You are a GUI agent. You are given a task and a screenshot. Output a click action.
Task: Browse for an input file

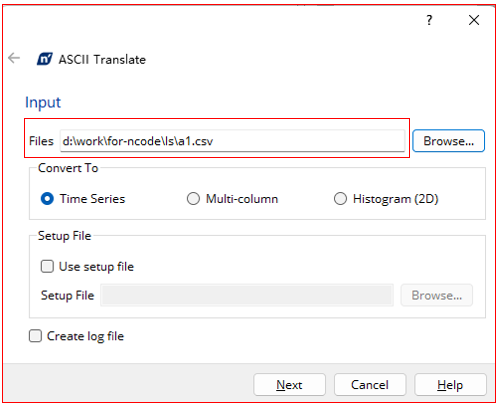pos(448,141)
